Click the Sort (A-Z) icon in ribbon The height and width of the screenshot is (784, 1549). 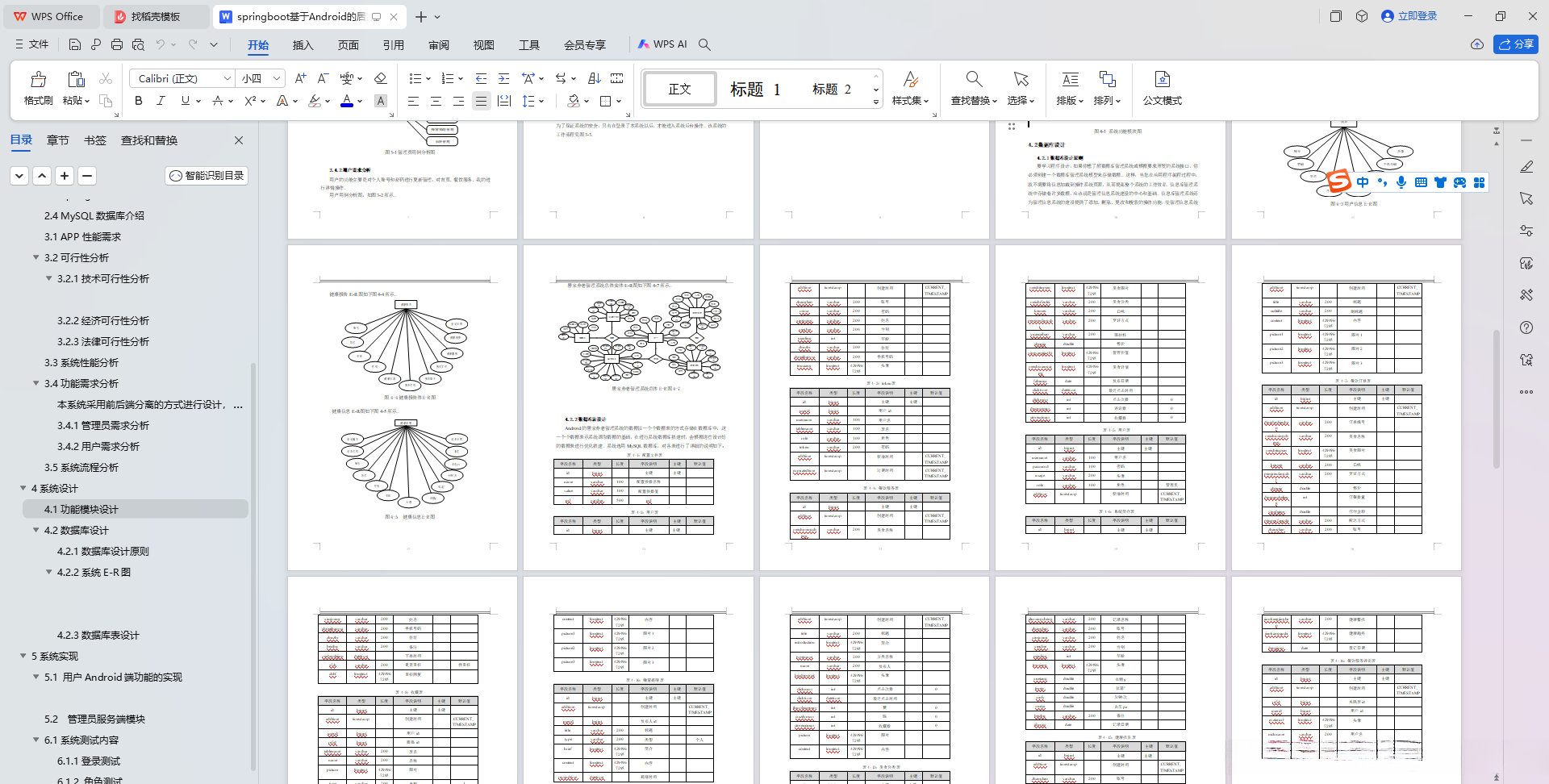[595, 78]
